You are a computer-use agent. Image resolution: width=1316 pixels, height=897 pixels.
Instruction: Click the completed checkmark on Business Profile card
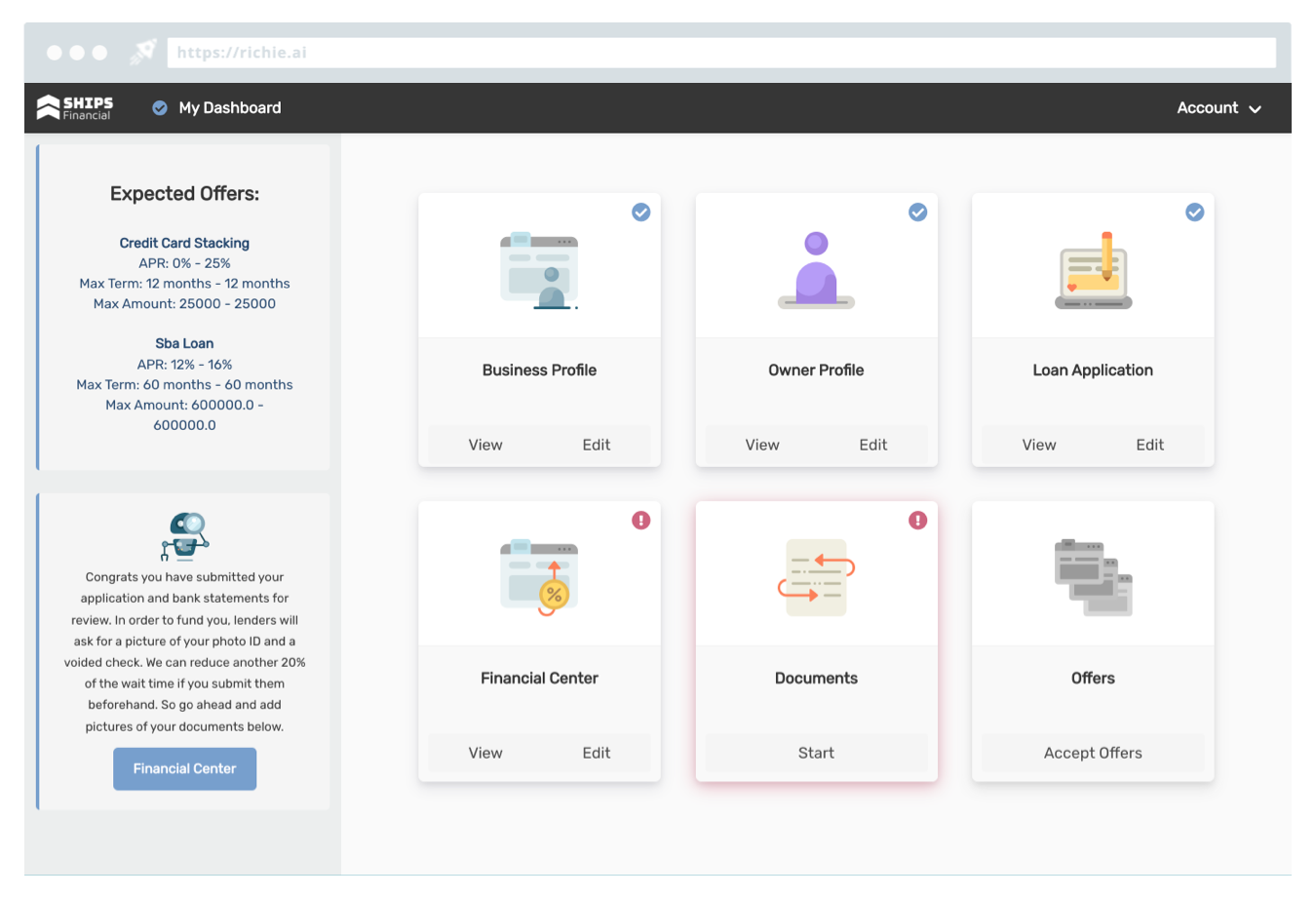pyautogui.click(x=640, y=213)
